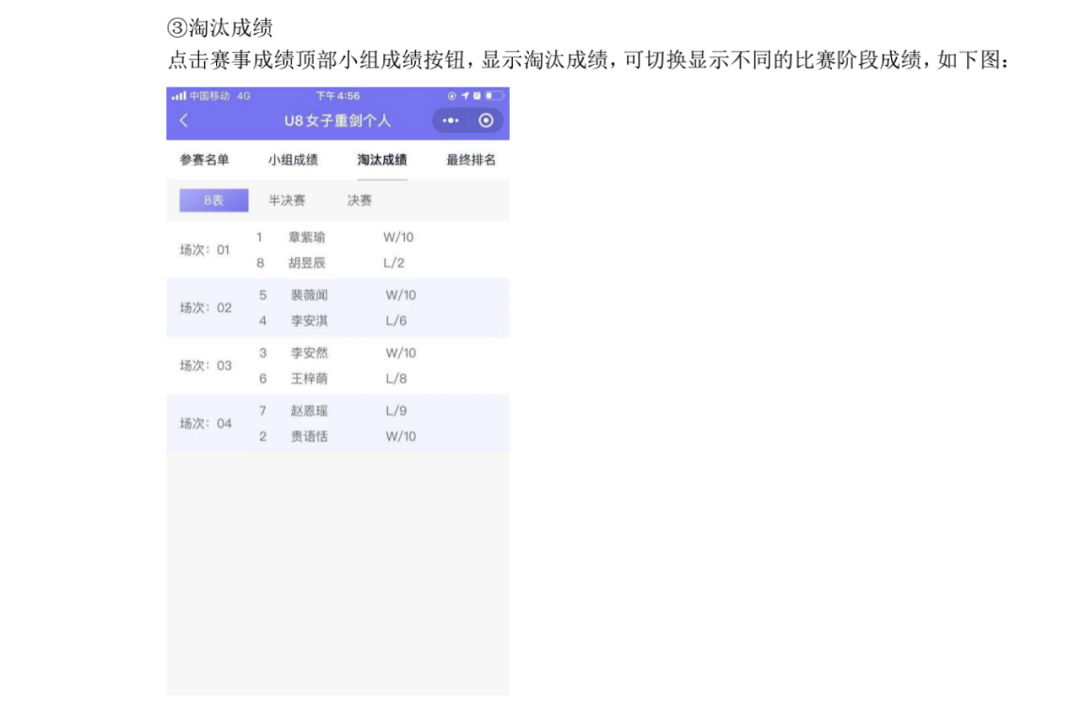Viewport: 1080px width, 705px height.
Task: Click the L/8 score of 王梓萌
Action: click(x=396, y=379)
